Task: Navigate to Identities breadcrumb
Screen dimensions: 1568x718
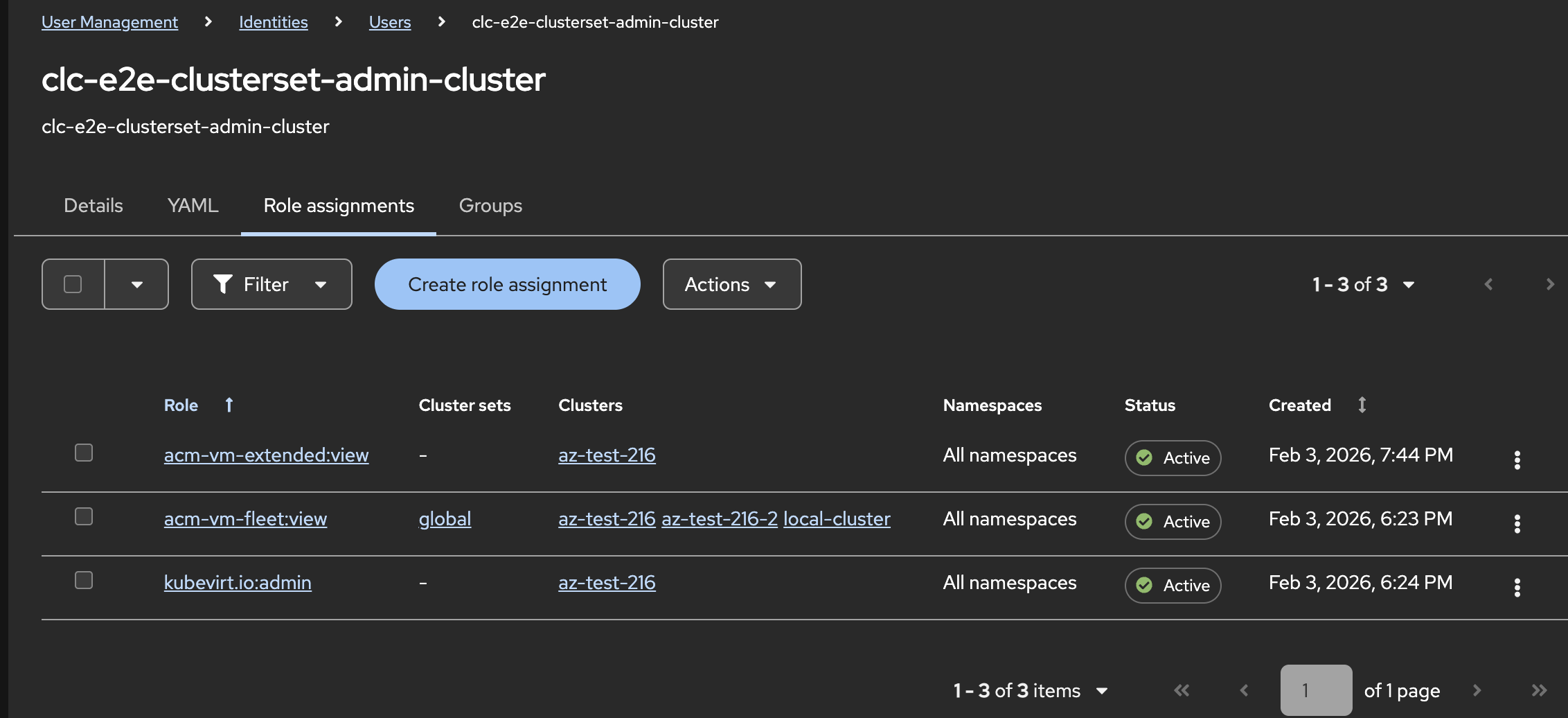Action: (x=273, y=22)
